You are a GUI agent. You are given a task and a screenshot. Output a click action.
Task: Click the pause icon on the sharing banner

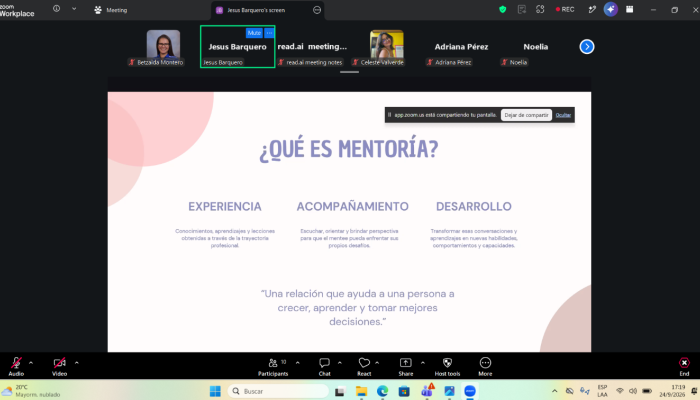pos(389,115)
